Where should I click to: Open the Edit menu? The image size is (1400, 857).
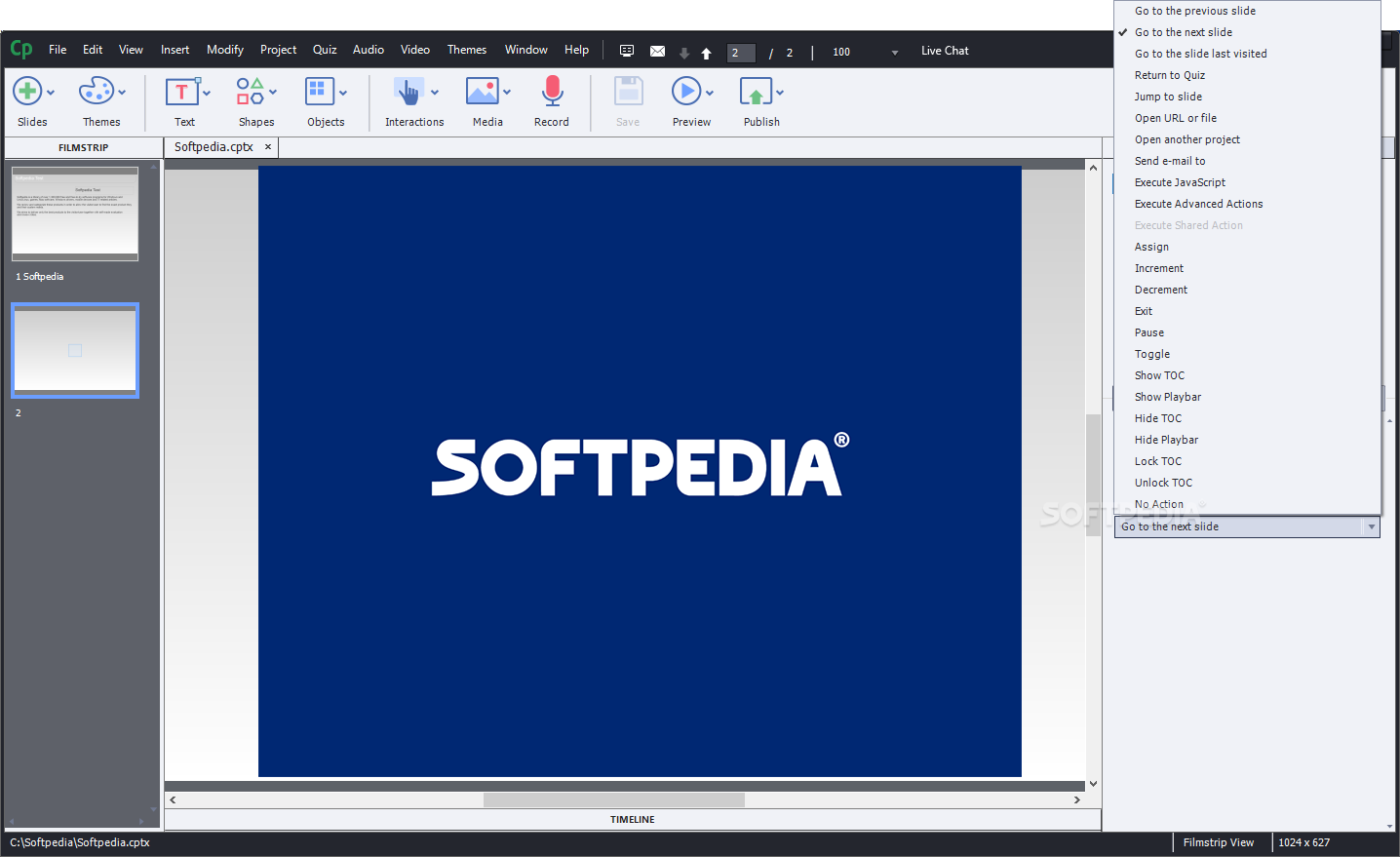coord(93,50)
